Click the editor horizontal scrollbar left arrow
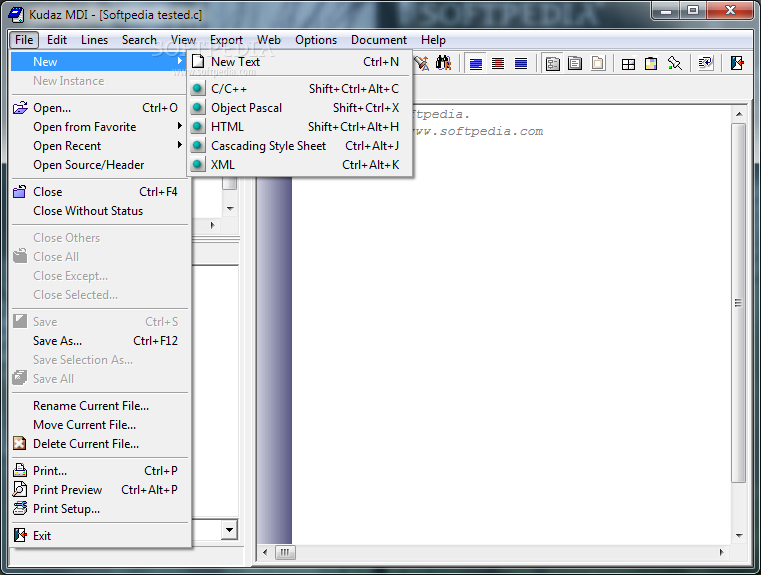The height and width of the screenshot is (575, 761). tap(265, 552)
